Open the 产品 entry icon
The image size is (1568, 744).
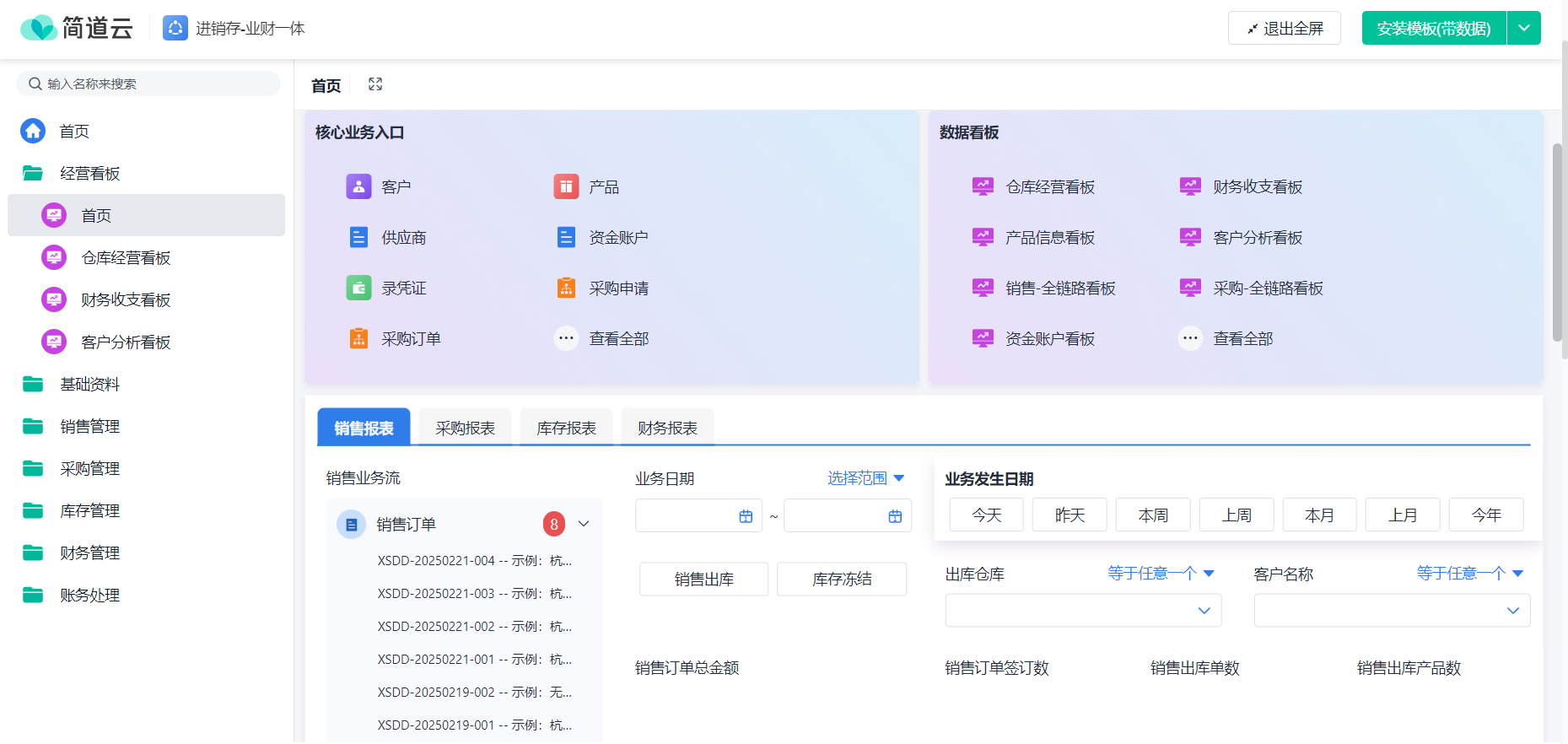(566, 186)
